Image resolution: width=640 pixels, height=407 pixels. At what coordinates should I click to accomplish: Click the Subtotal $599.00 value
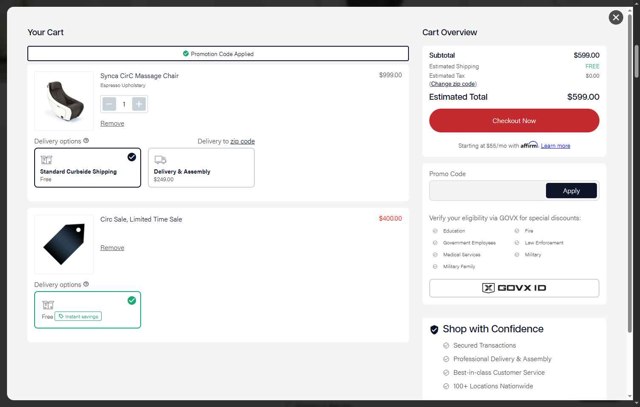tap(586, 55)
